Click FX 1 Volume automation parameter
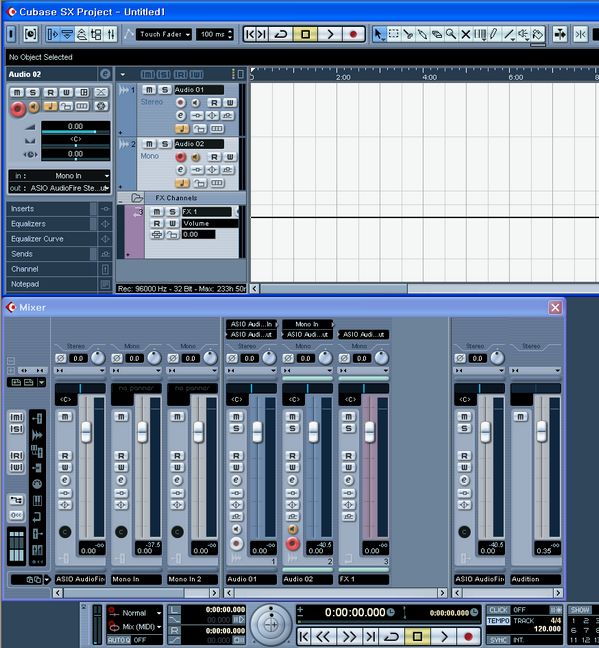The height and width of the screenshot is (648, 599). 210,224
